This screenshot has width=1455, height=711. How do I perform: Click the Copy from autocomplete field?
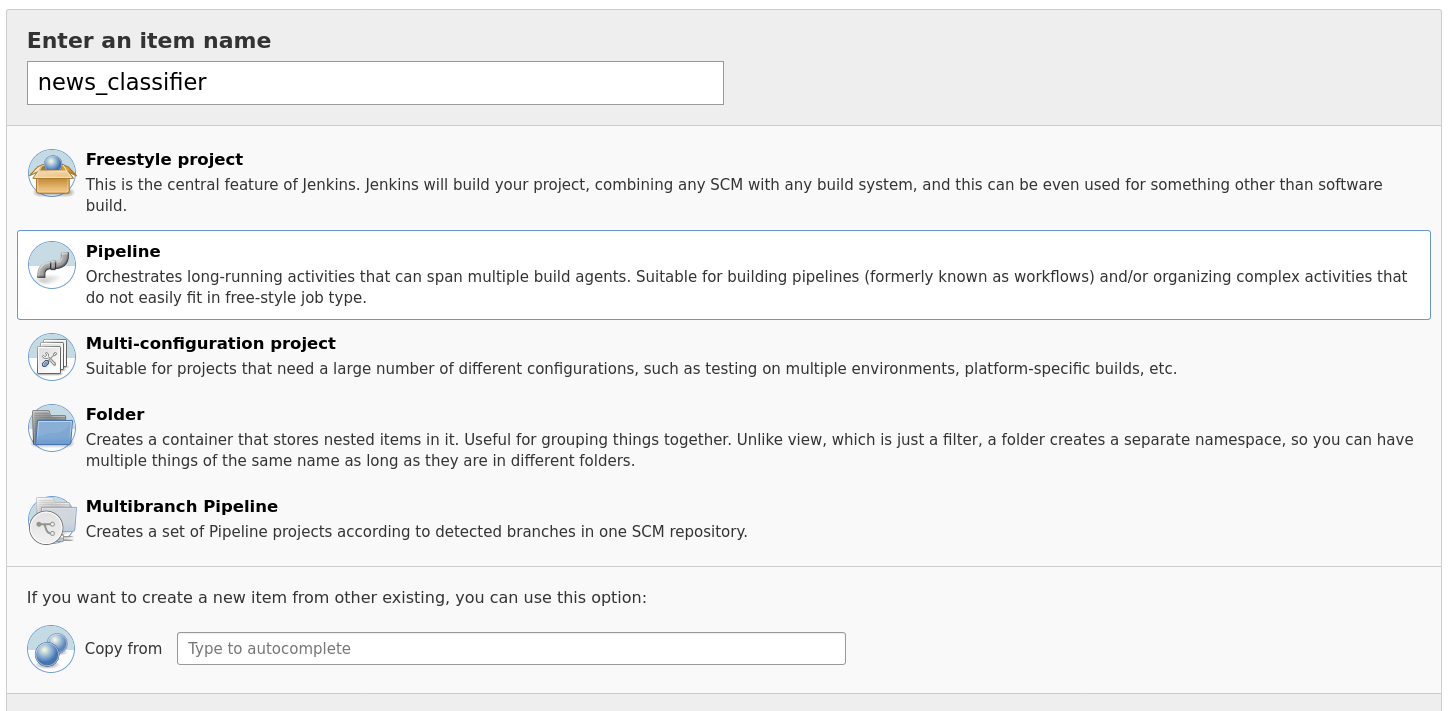pyautogui.click(x=511, y=648)
